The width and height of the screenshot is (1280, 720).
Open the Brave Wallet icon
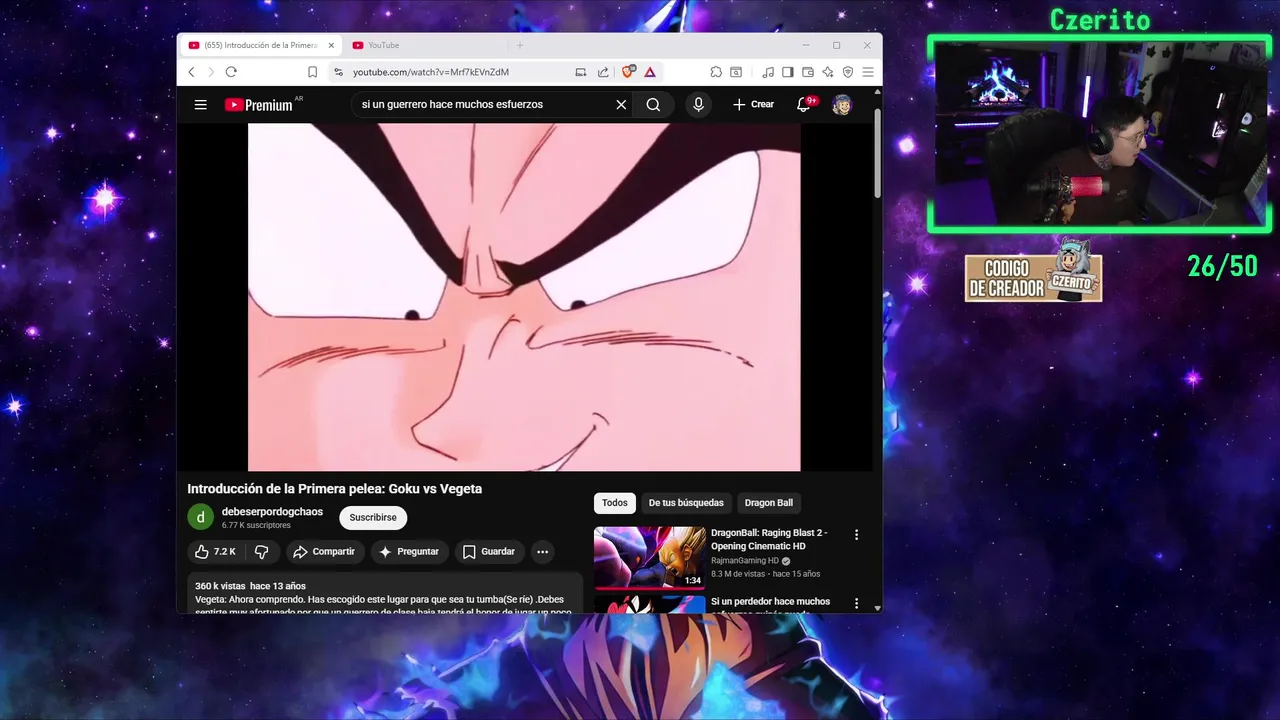click(808, 72)
